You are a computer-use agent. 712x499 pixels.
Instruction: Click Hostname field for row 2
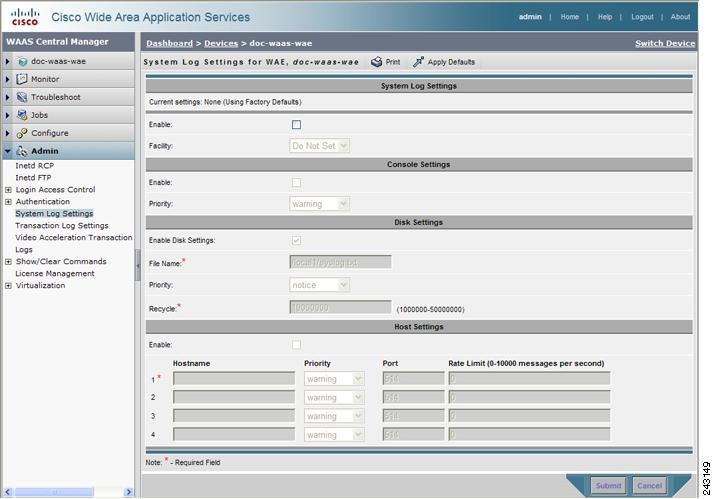tap(234, 397)
